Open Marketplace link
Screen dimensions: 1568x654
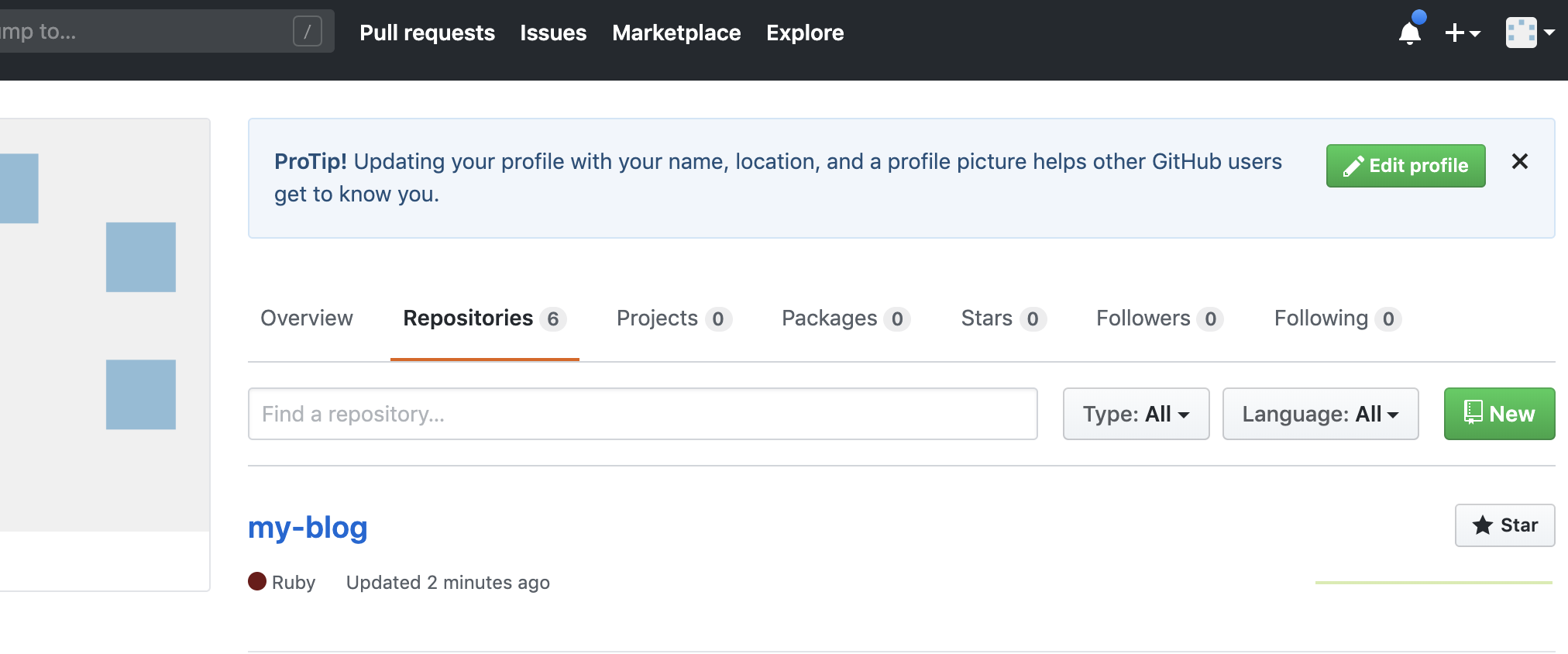point(676,33)
